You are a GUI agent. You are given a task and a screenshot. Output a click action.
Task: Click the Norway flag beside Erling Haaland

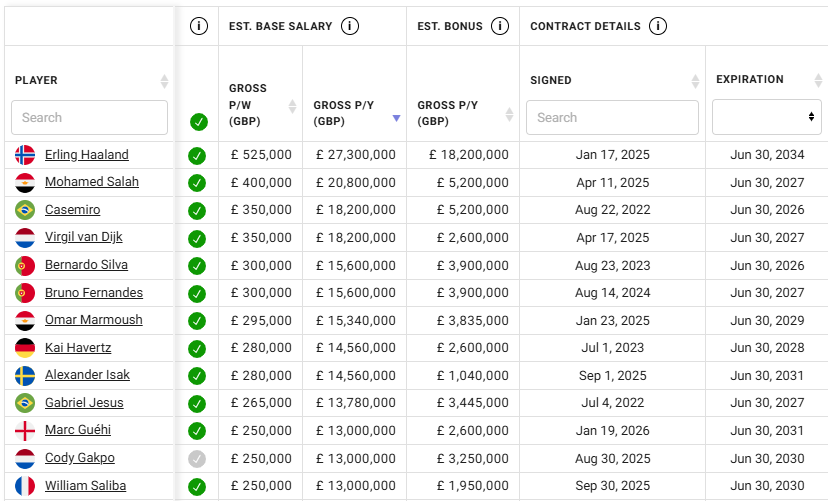pyautogui.click(x=25, y=155)
